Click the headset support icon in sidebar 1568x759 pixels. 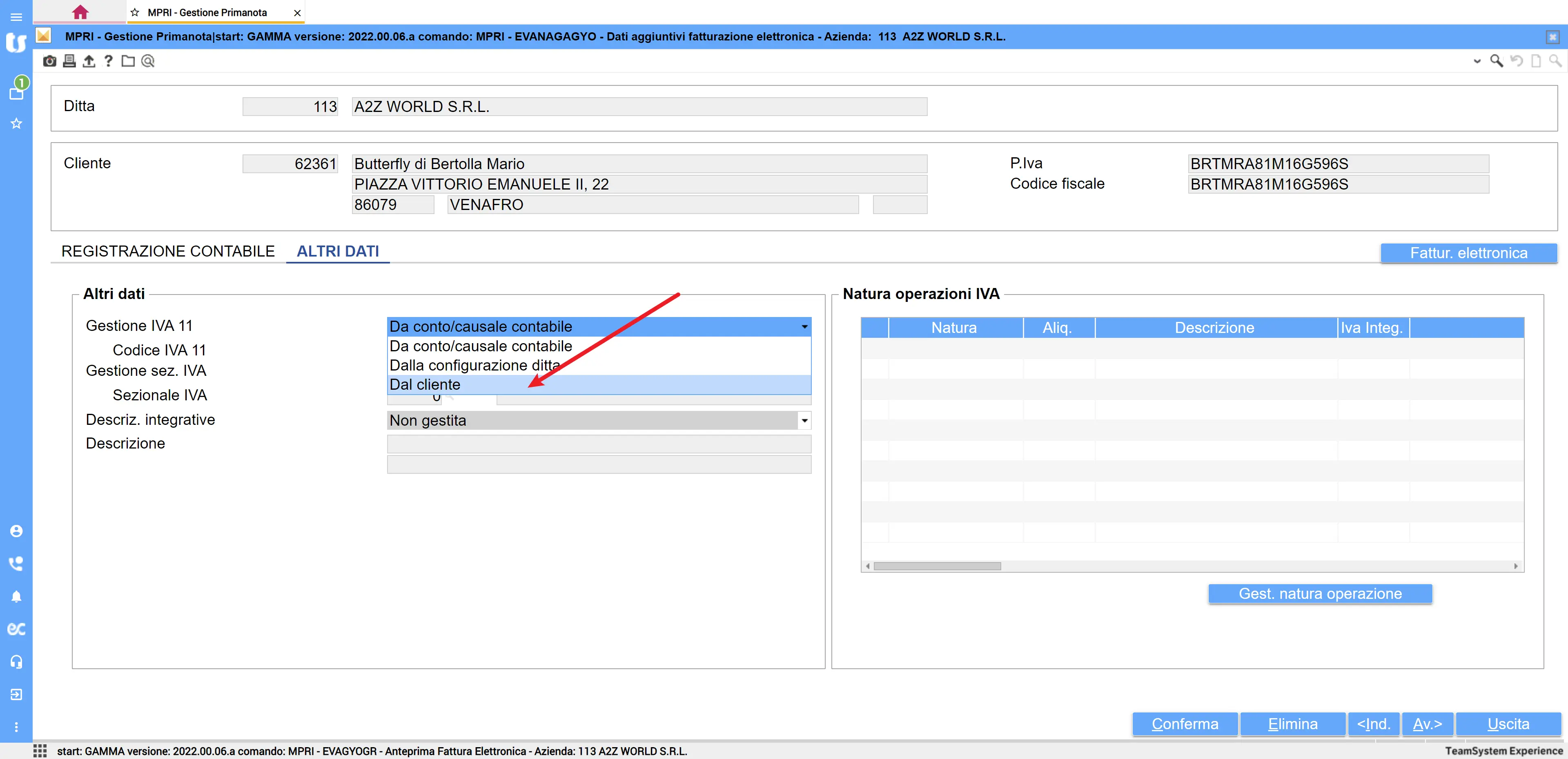click(x=16, y=661)
